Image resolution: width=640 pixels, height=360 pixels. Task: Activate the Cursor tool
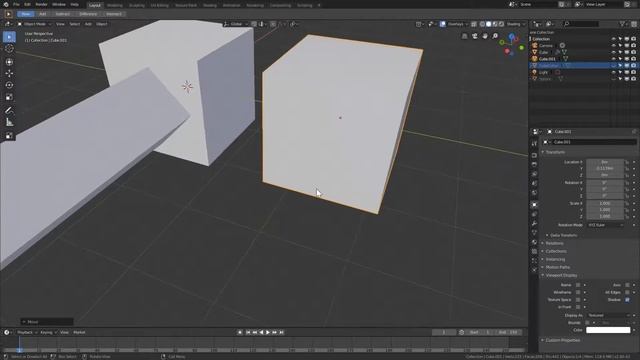9,49
